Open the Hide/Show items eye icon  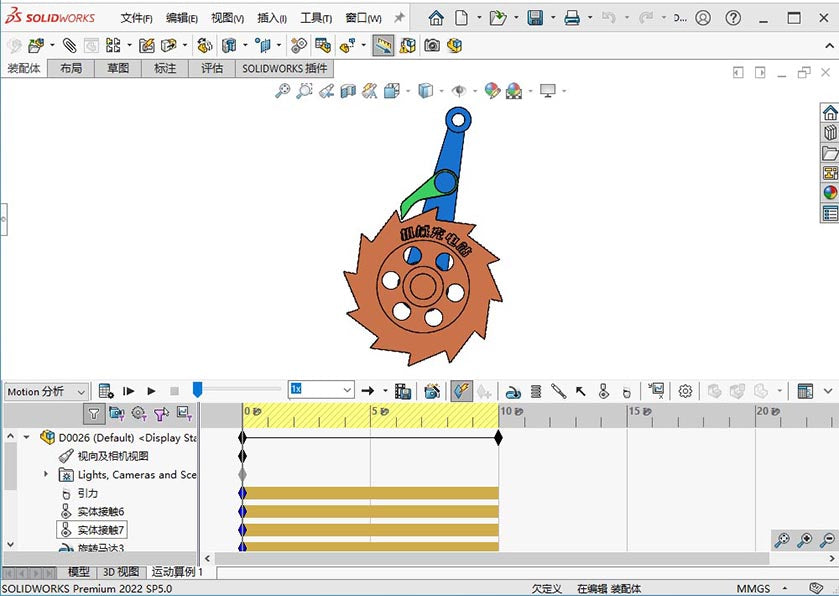click(x=459, y=90)
